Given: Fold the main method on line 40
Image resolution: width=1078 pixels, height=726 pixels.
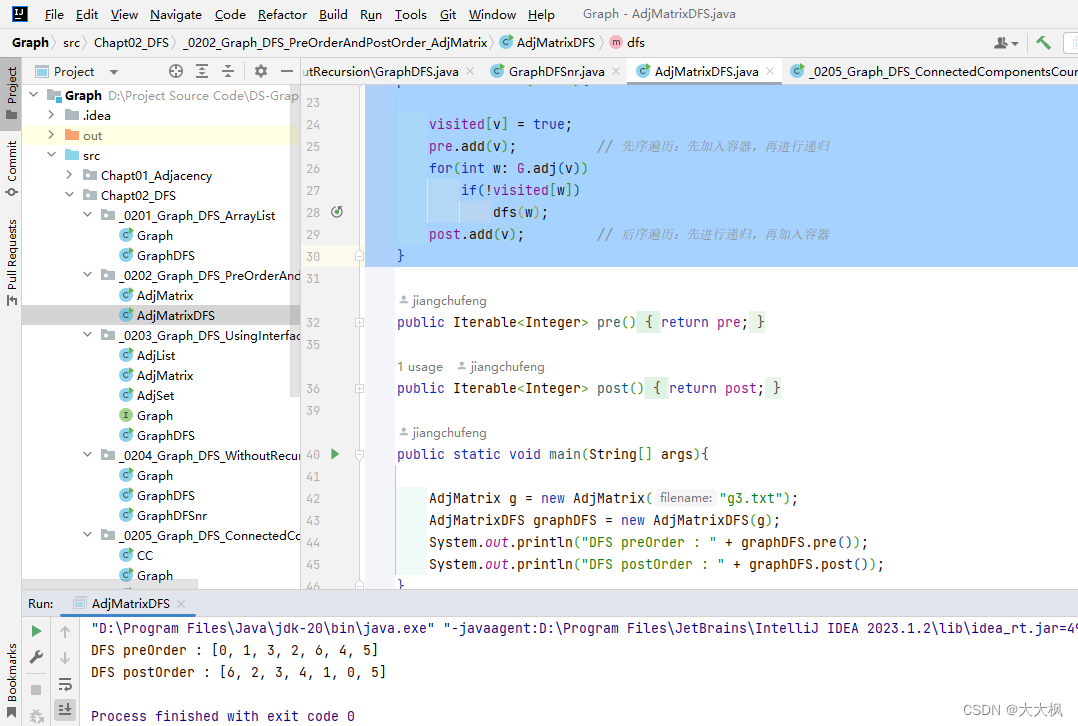Looking at the screenshot, I should tap(359, 454).
